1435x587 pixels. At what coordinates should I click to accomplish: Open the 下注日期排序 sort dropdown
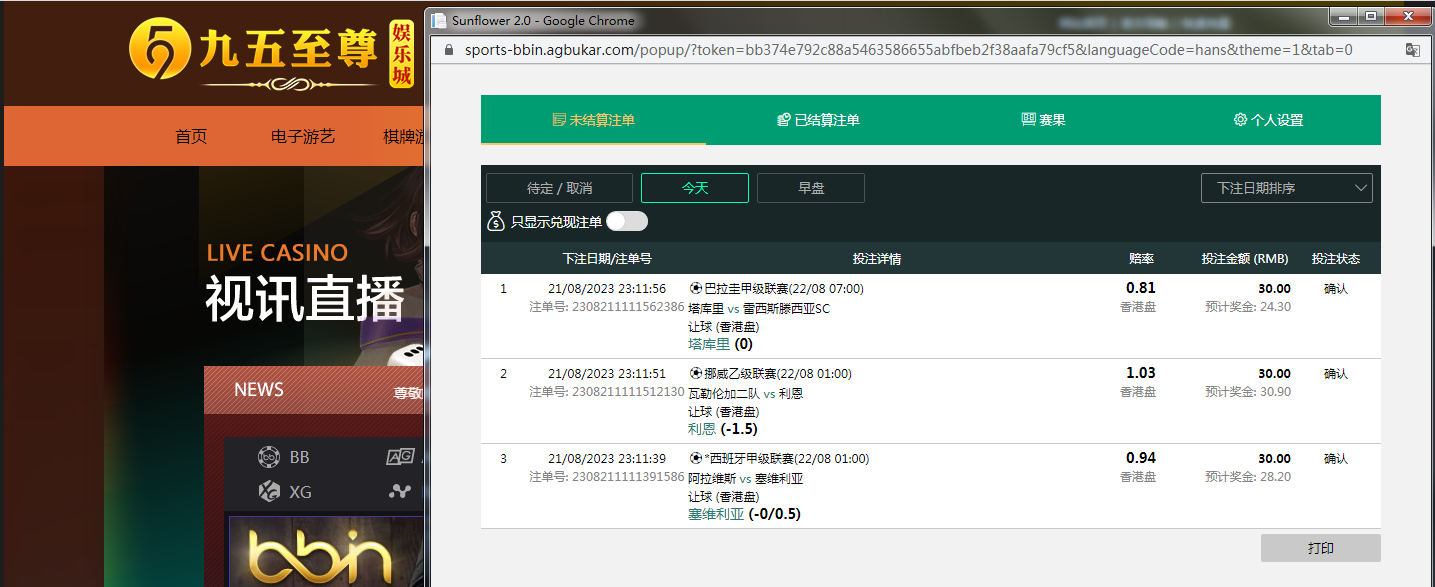click(1286, 188)
